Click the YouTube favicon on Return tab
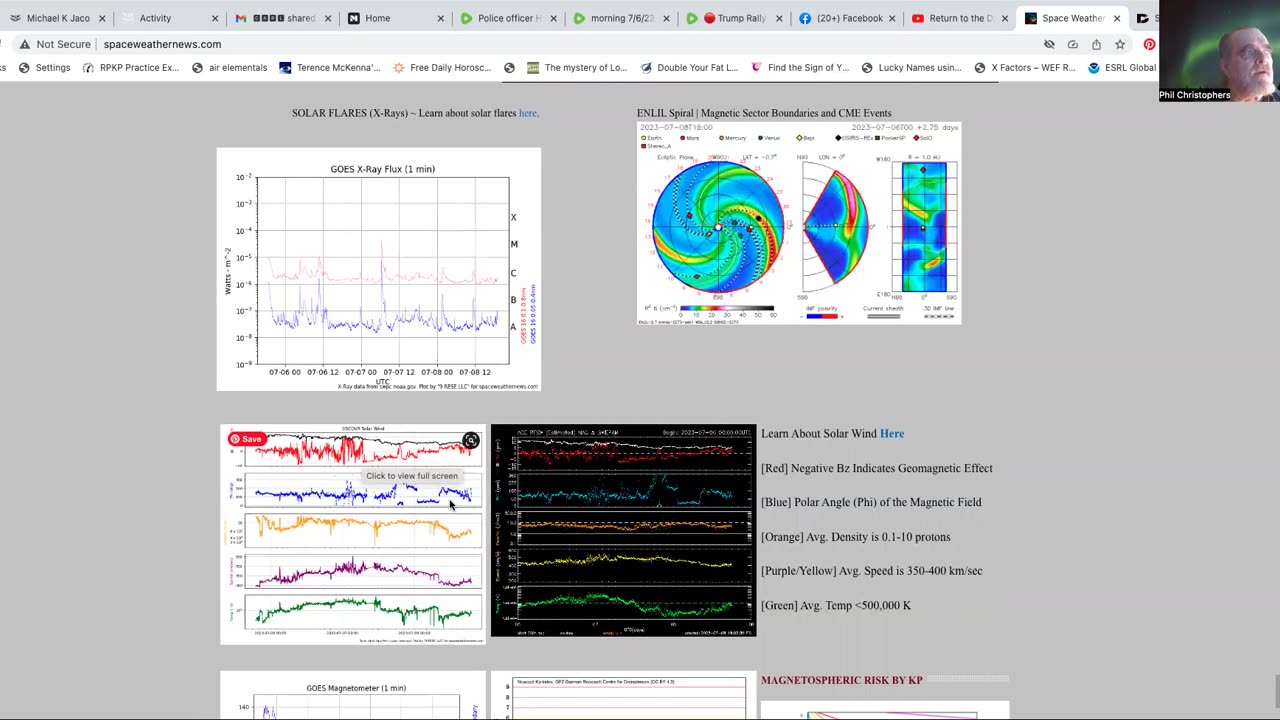1280x720 pixels. [x=918, y=18]
